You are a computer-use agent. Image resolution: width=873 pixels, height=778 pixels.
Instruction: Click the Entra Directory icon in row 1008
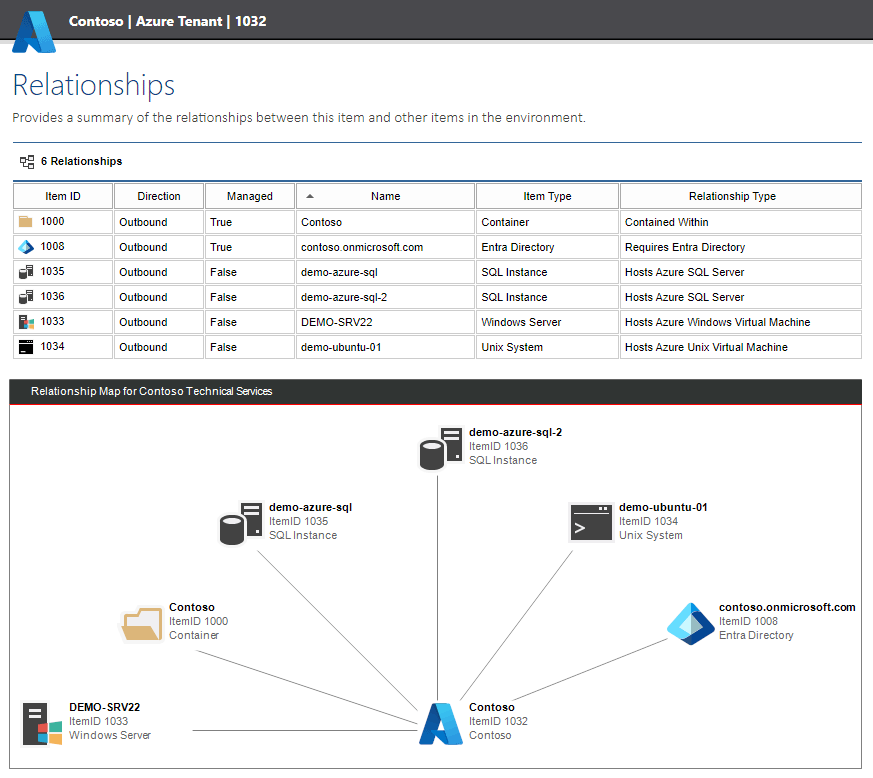(26, 247)
